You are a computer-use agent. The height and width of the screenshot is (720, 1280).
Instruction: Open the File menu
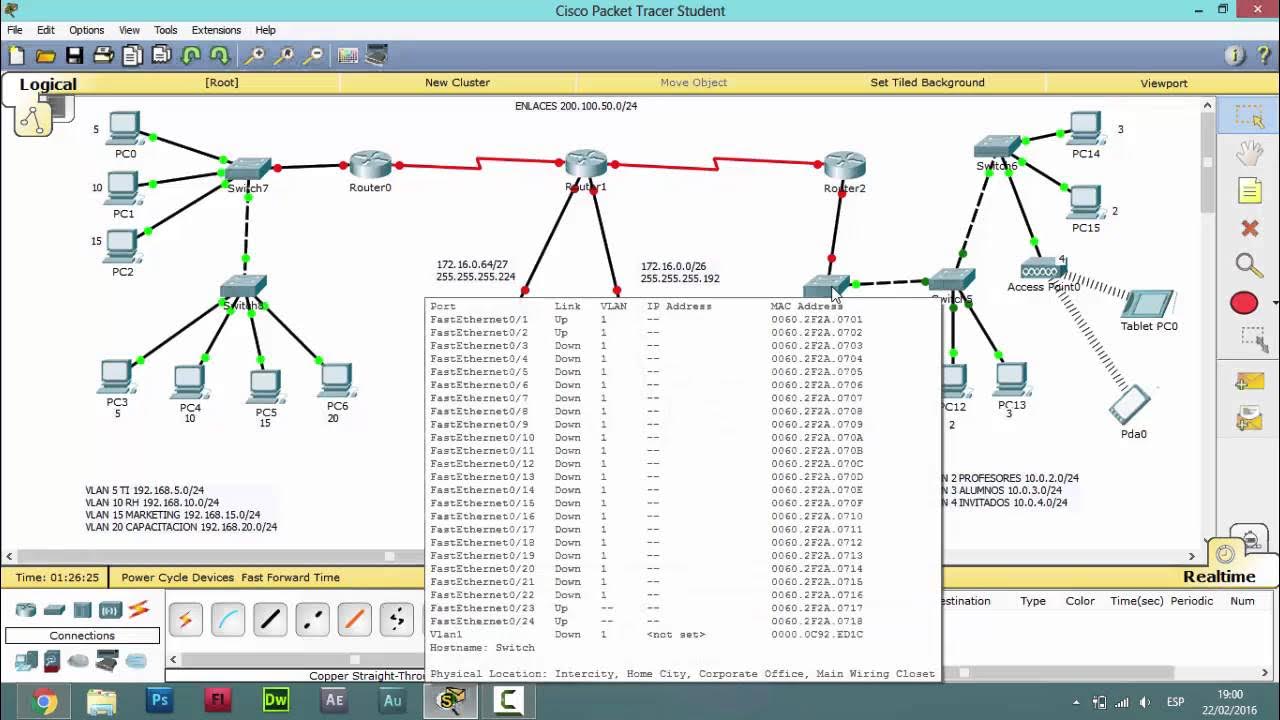coord(15,30)
